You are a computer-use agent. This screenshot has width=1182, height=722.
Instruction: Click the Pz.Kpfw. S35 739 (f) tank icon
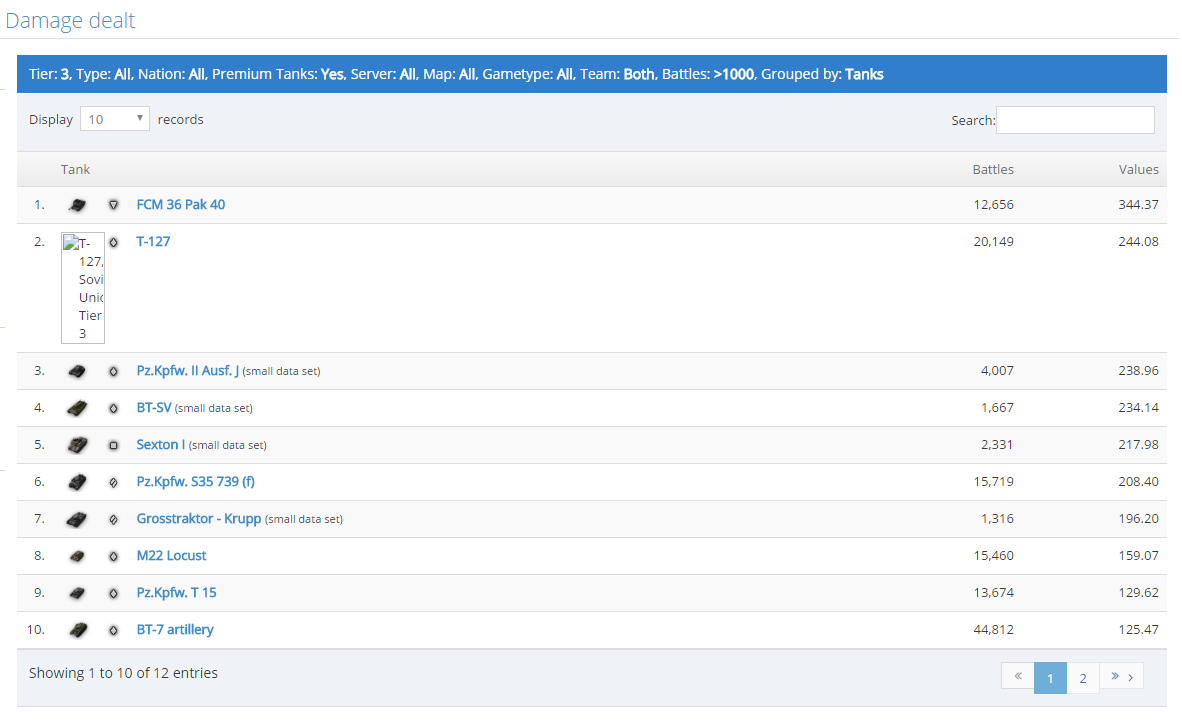click(x=77, y=482)
